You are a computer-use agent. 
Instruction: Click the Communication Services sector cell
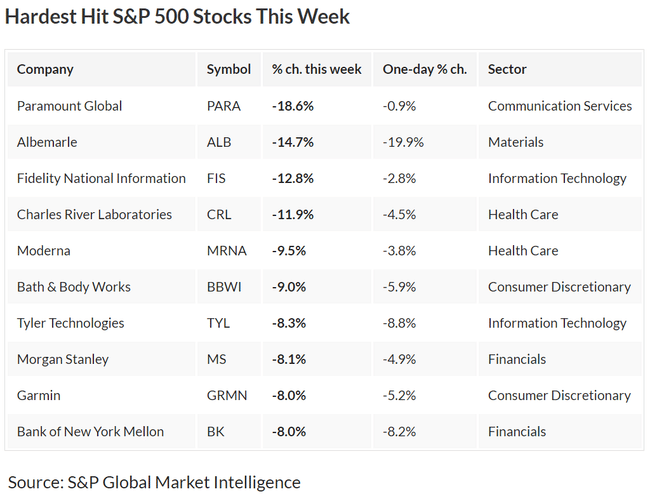click(559, 106)
